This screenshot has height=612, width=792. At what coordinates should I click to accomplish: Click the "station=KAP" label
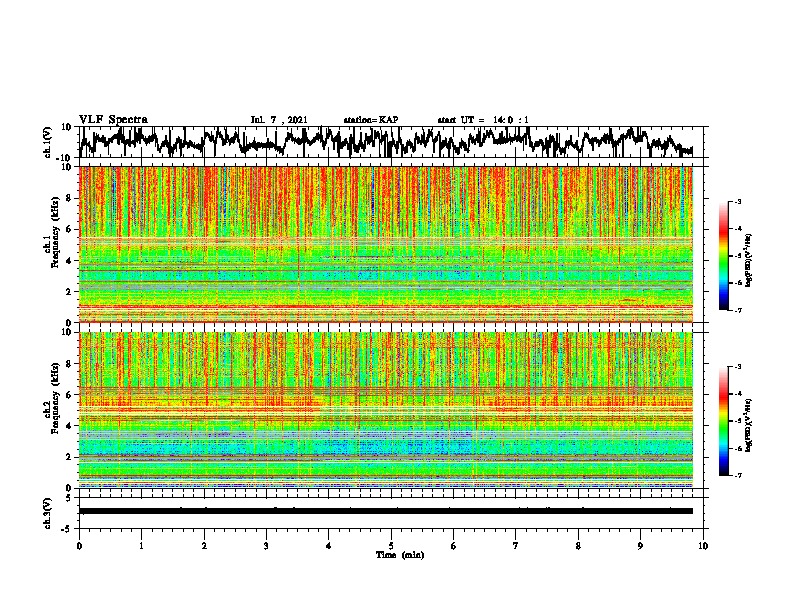coord(371,120)
